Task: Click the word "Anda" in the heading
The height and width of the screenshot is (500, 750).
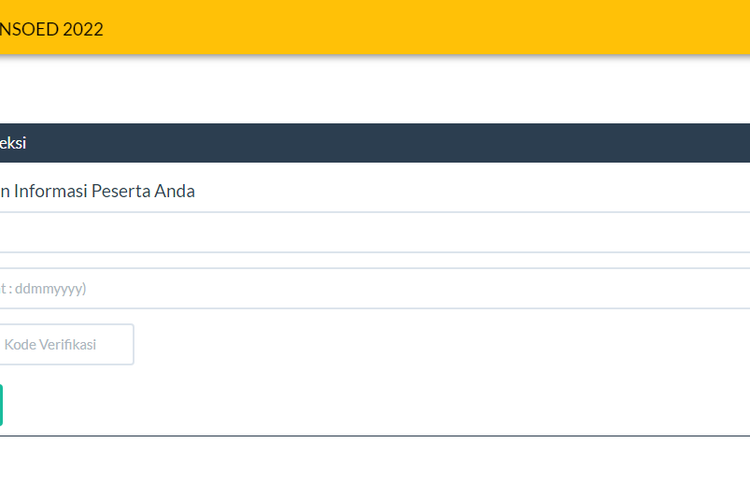Action: click(x=175, y=191)
